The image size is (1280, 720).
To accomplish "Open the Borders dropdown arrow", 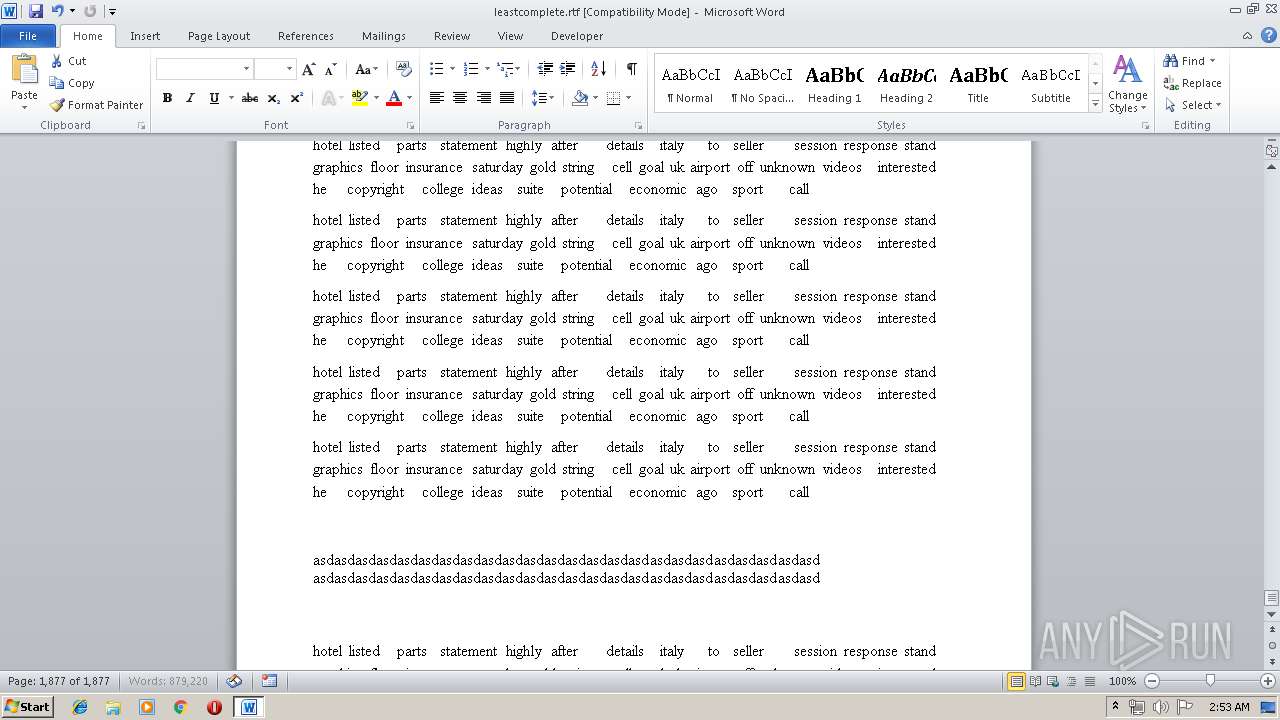I will 627,98.
